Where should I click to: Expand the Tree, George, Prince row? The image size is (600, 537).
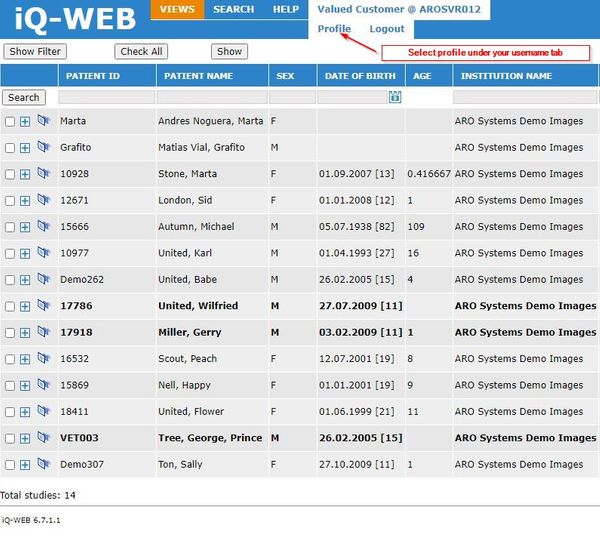coord(25,439)
